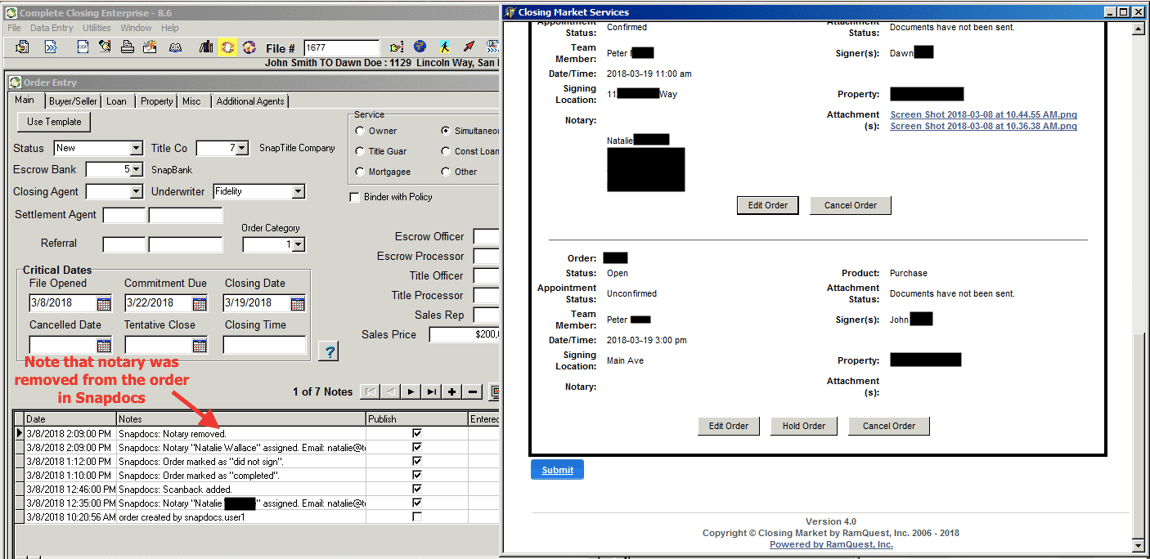This screenshot has height=559, width=1150.
Task: Switch to the Loan tab
Action: pos(117,101)
